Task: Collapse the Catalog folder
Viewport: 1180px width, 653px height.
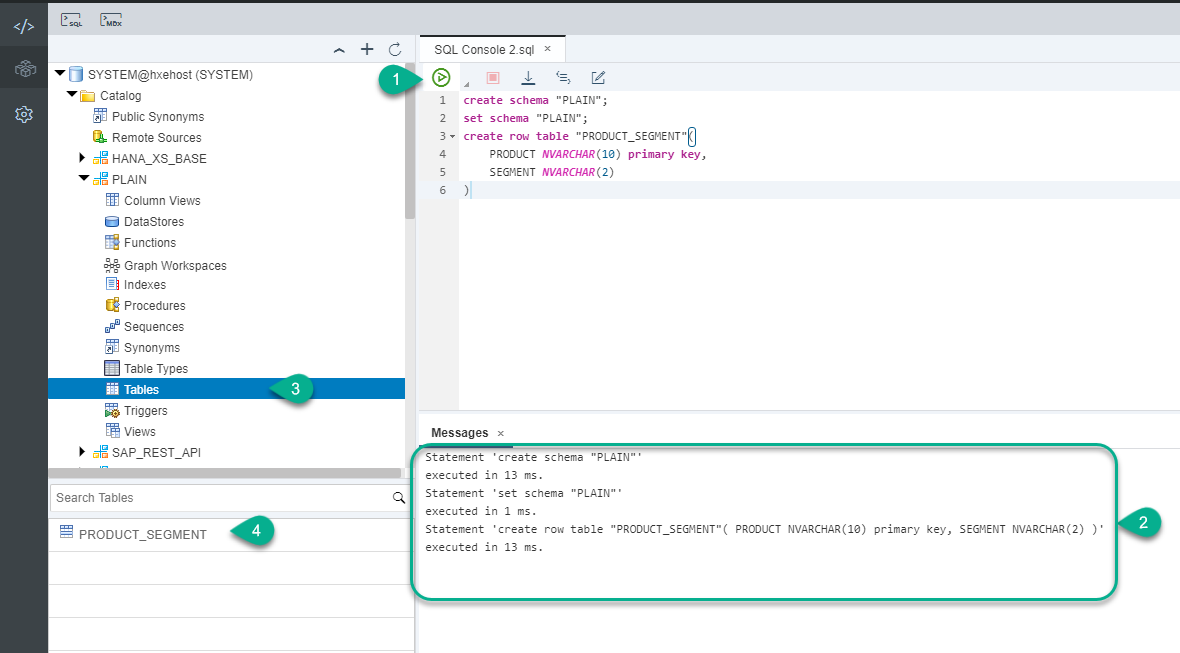Action: pyautogui.click(x=72, y=94)
